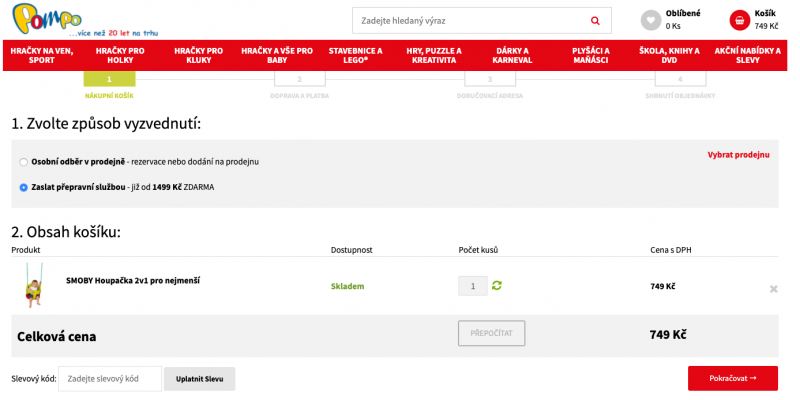Image resolution: width=800 pixels, height=400 pixels.
Task: Open Hračky pro holky menu
Action: 120,56
